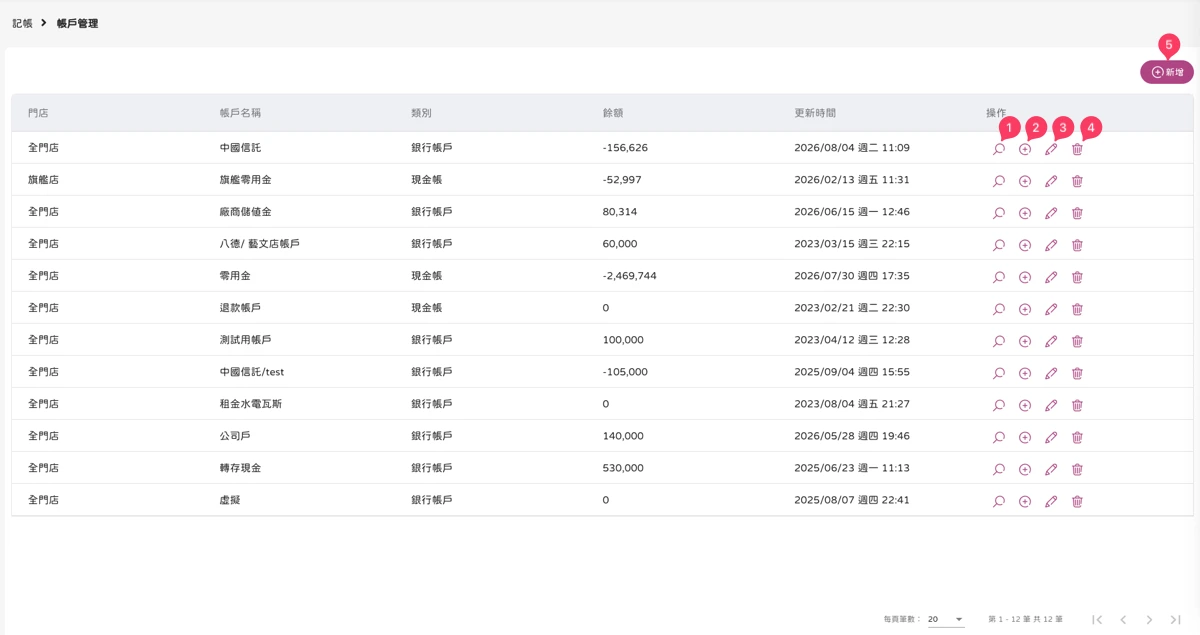The height and width of the screenshot is (635, 1200).
Task: Select the balance -2,469,744 cell
Action: [x=630, y=276]
